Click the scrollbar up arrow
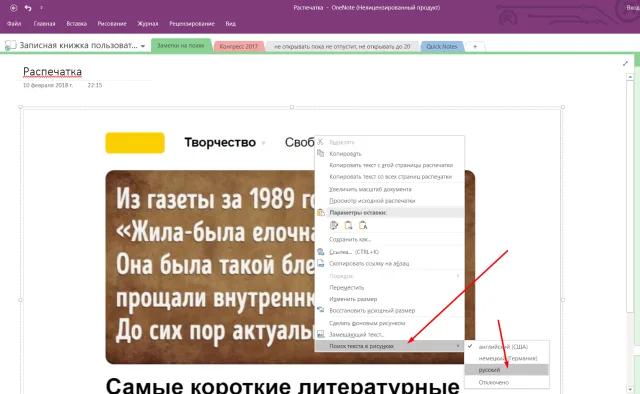The width and height of the screenshot is (640, 394). [630, 77]
